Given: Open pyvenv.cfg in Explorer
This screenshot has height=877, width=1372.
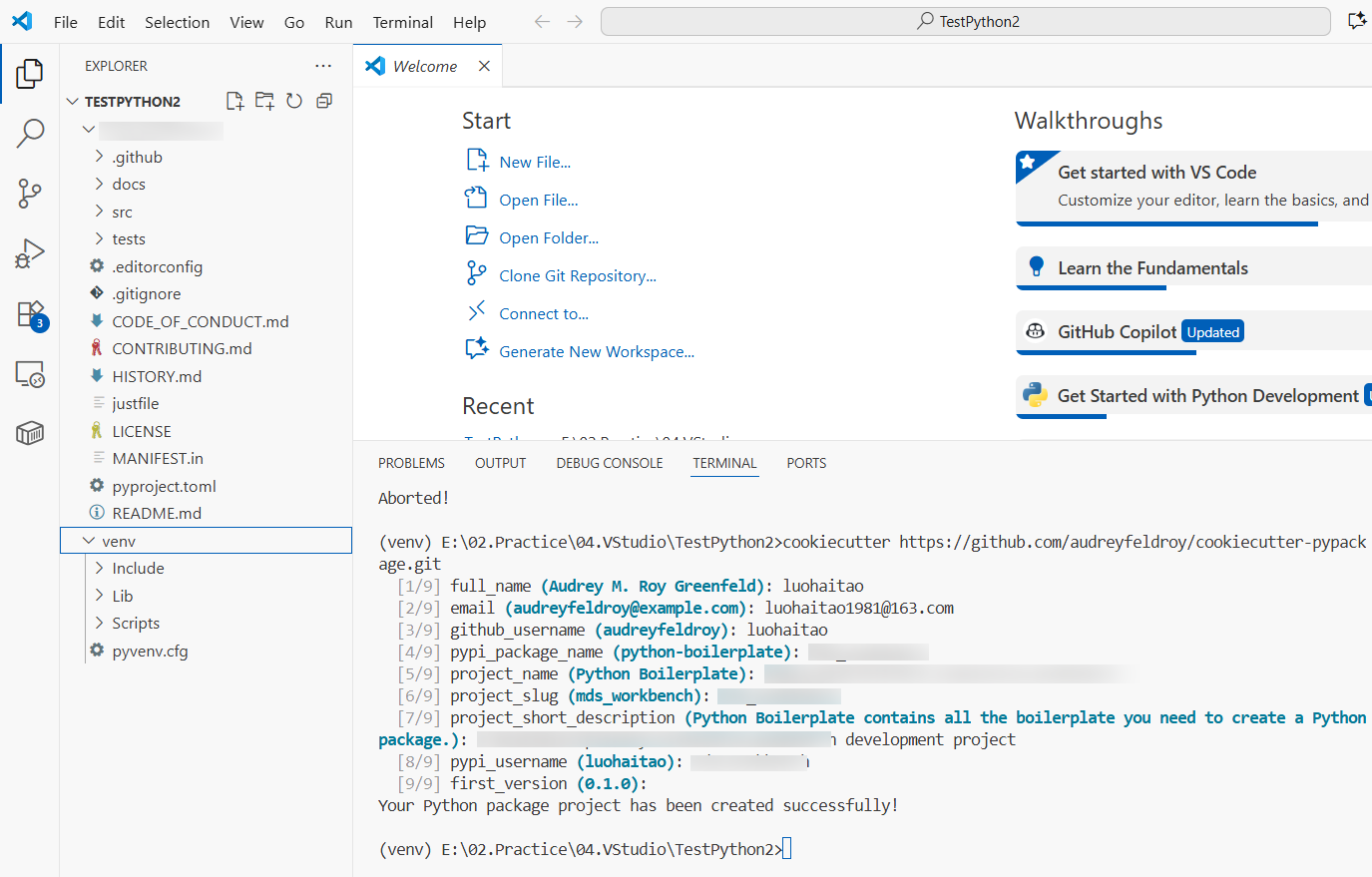Looking at the screenshot, I should point(207,651).
